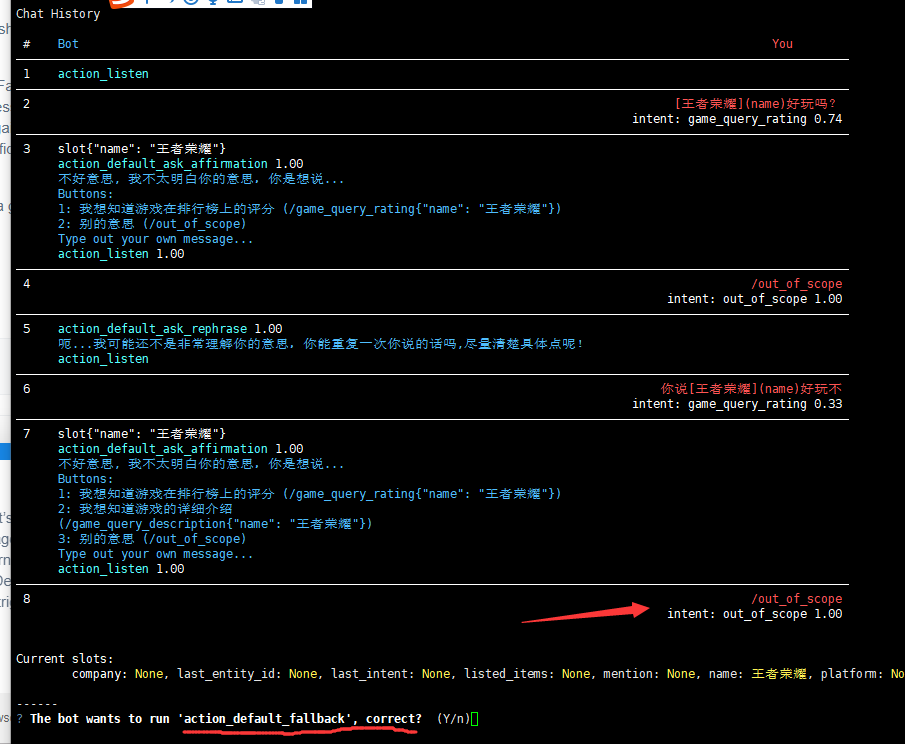Click the slot name line in row 3
The width and height of the screenshot is (905, 744).
coord(142,149)
